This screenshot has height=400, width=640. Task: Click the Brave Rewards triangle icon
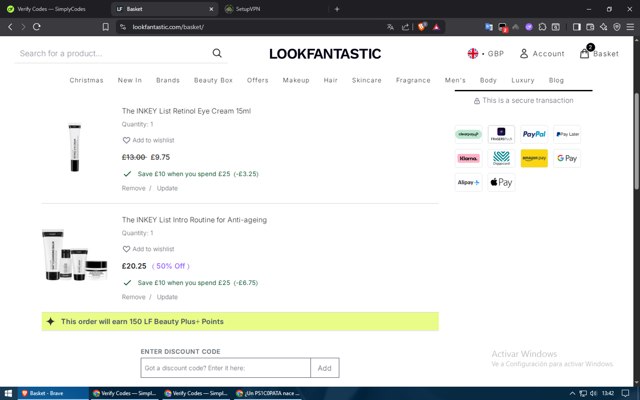(436, 27)
